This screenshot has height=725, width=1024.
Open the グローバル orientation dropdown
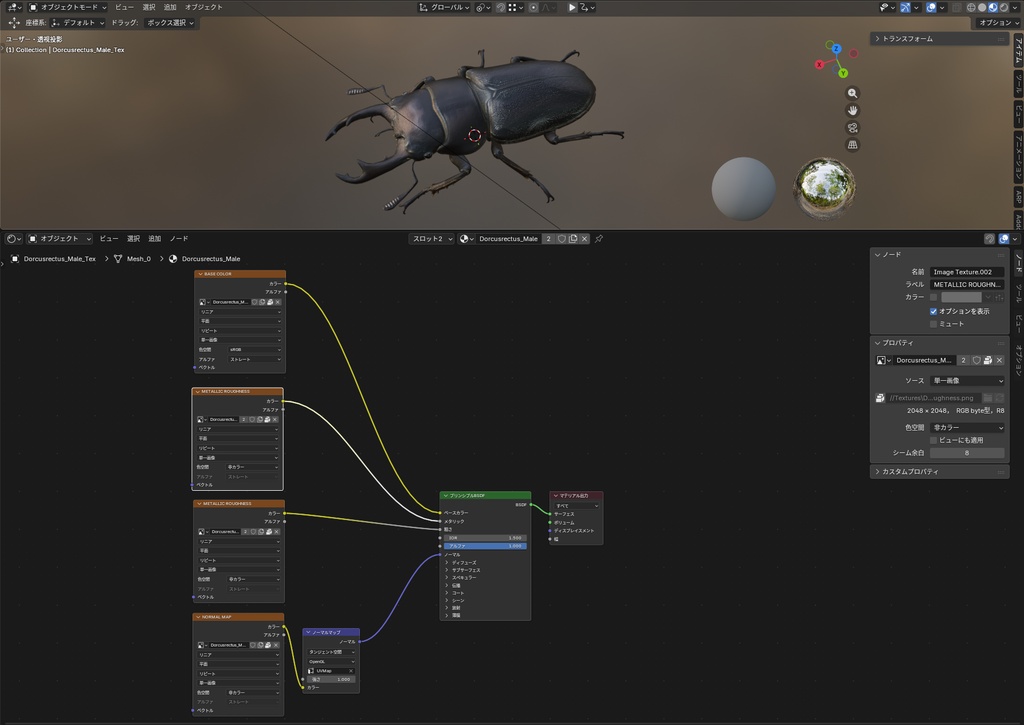444,7
